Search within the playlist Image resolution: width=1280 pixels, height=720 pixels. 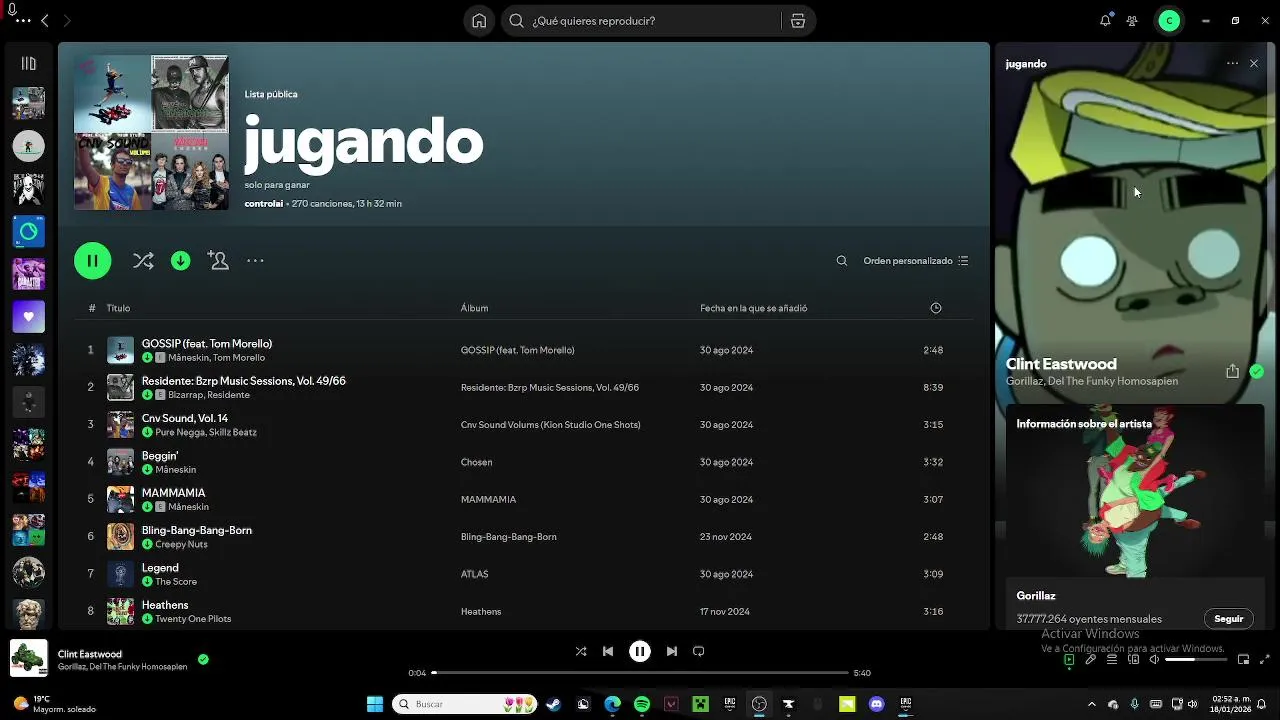click(842, 261)
